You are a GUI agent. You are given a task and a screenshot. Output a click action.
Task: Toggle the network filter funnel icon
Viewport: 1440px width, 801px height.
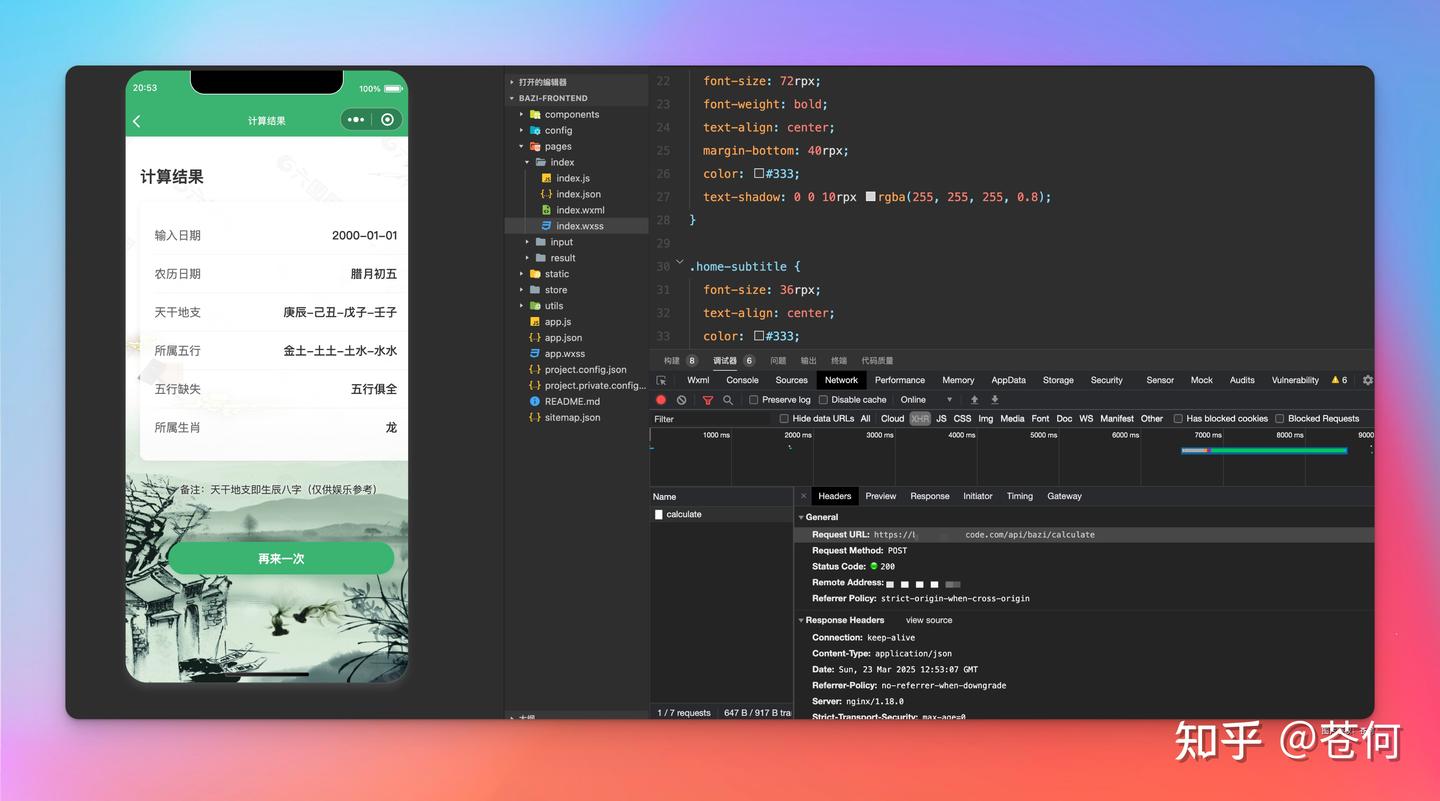pos(708,400)
